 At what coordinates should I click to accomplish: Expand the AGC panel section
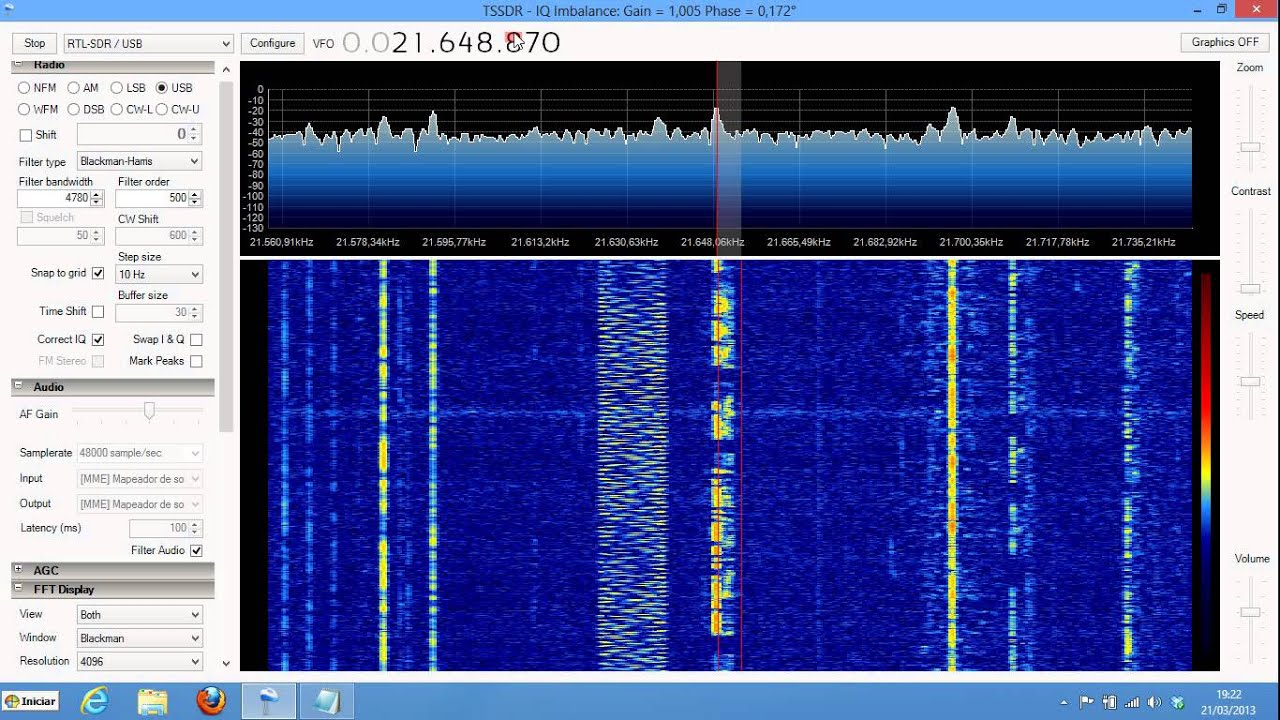coord(18,570)
